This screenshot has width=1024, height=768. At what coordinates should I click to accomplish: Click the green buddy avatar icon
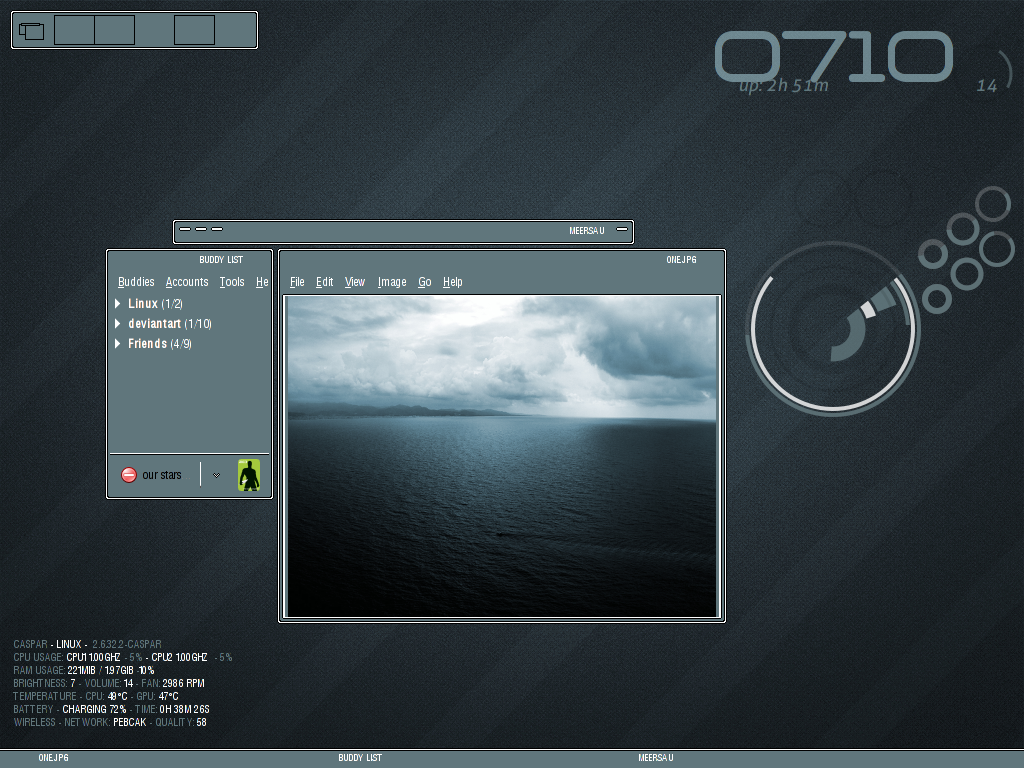(247, 475)
